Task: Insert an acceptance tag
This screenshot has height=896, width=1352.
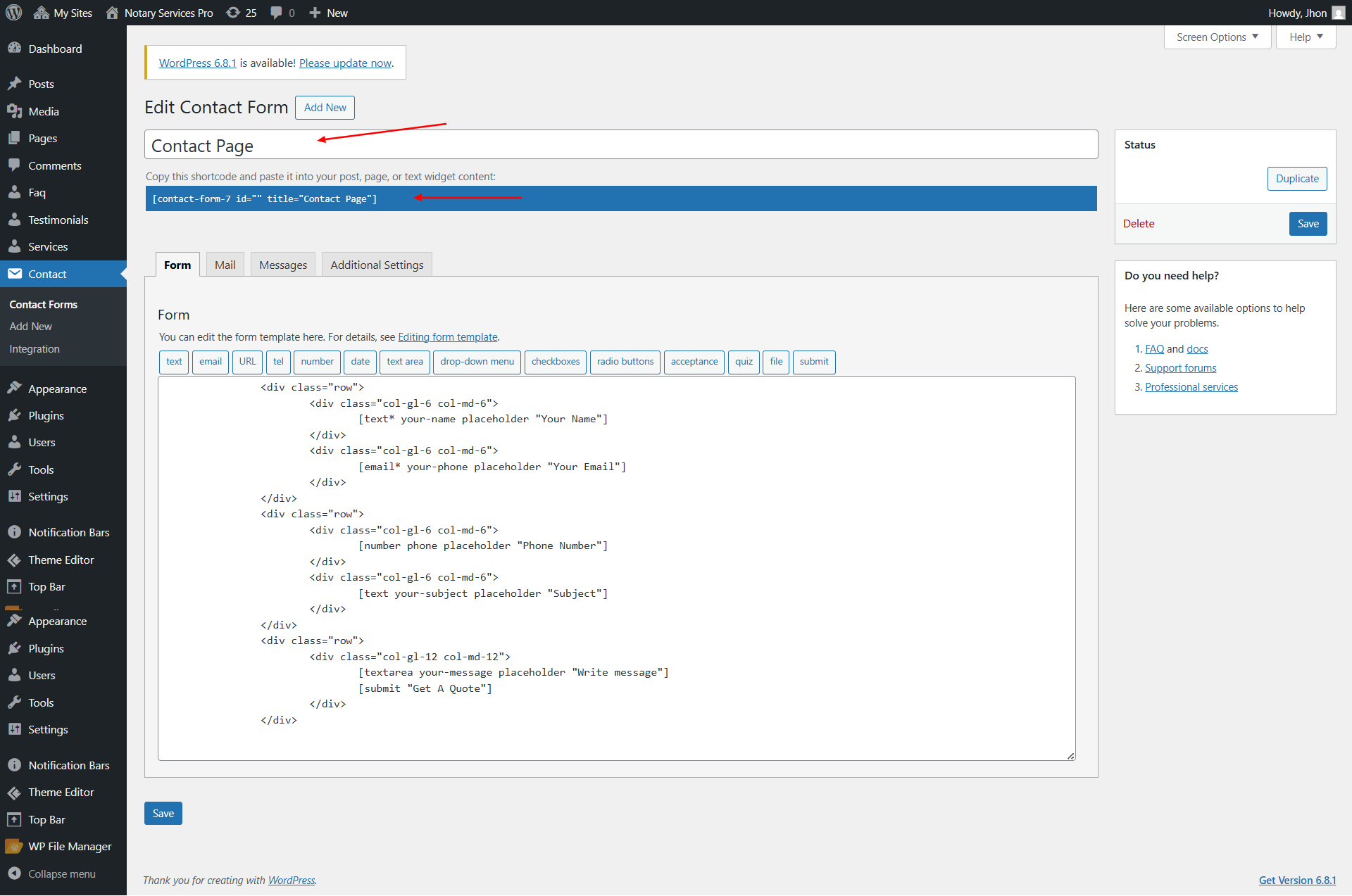Action: pyautogui.click(x=694, y=362)
